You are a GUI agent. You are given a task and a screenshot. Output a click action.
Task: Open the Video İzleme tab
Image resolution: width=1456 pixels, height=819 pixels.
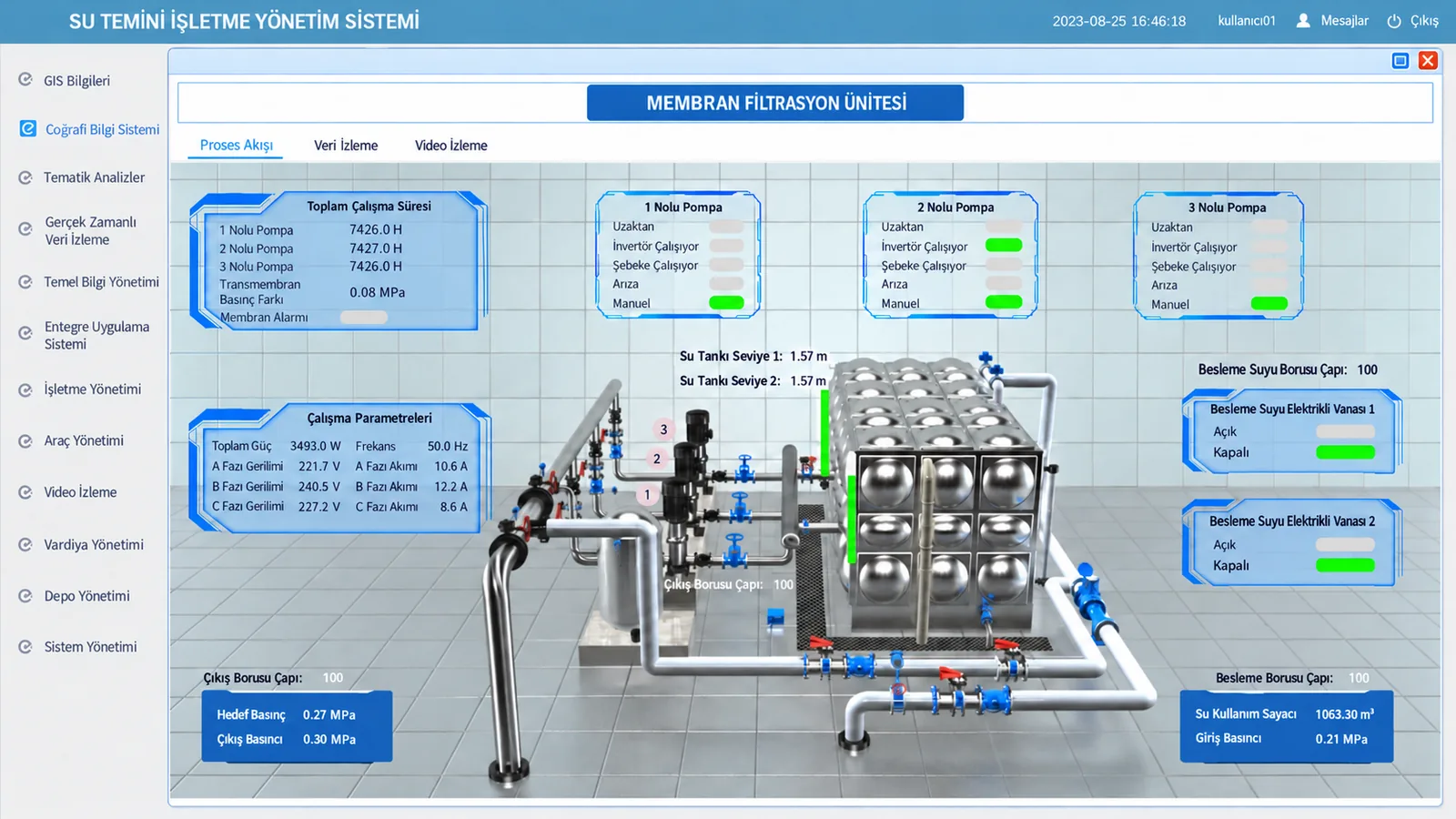click(451, 146)
